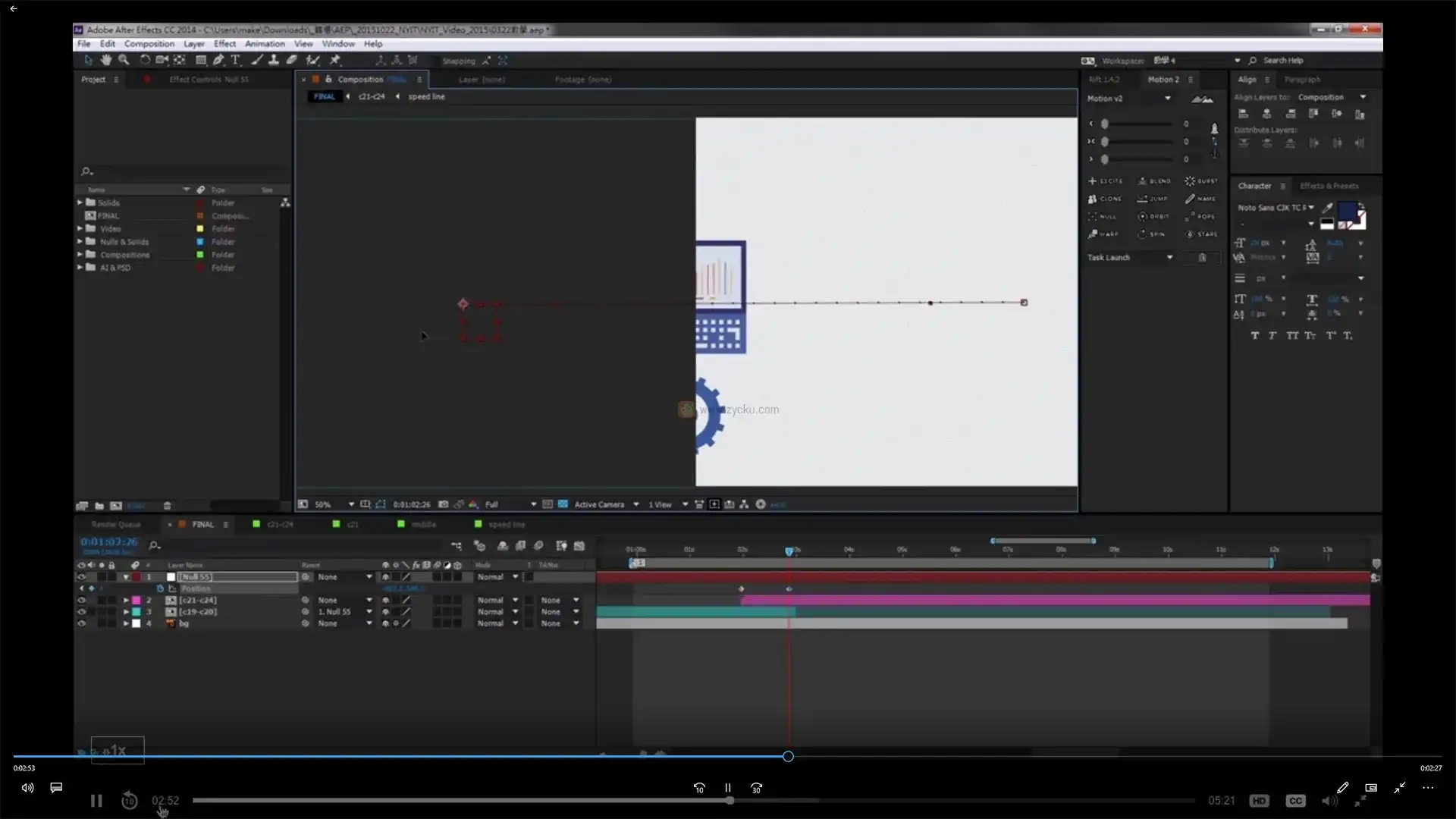Click the blue fill color swatch
Image resolution: width=1456 pixels, height=819 pixels.
tap(1346, 210)
